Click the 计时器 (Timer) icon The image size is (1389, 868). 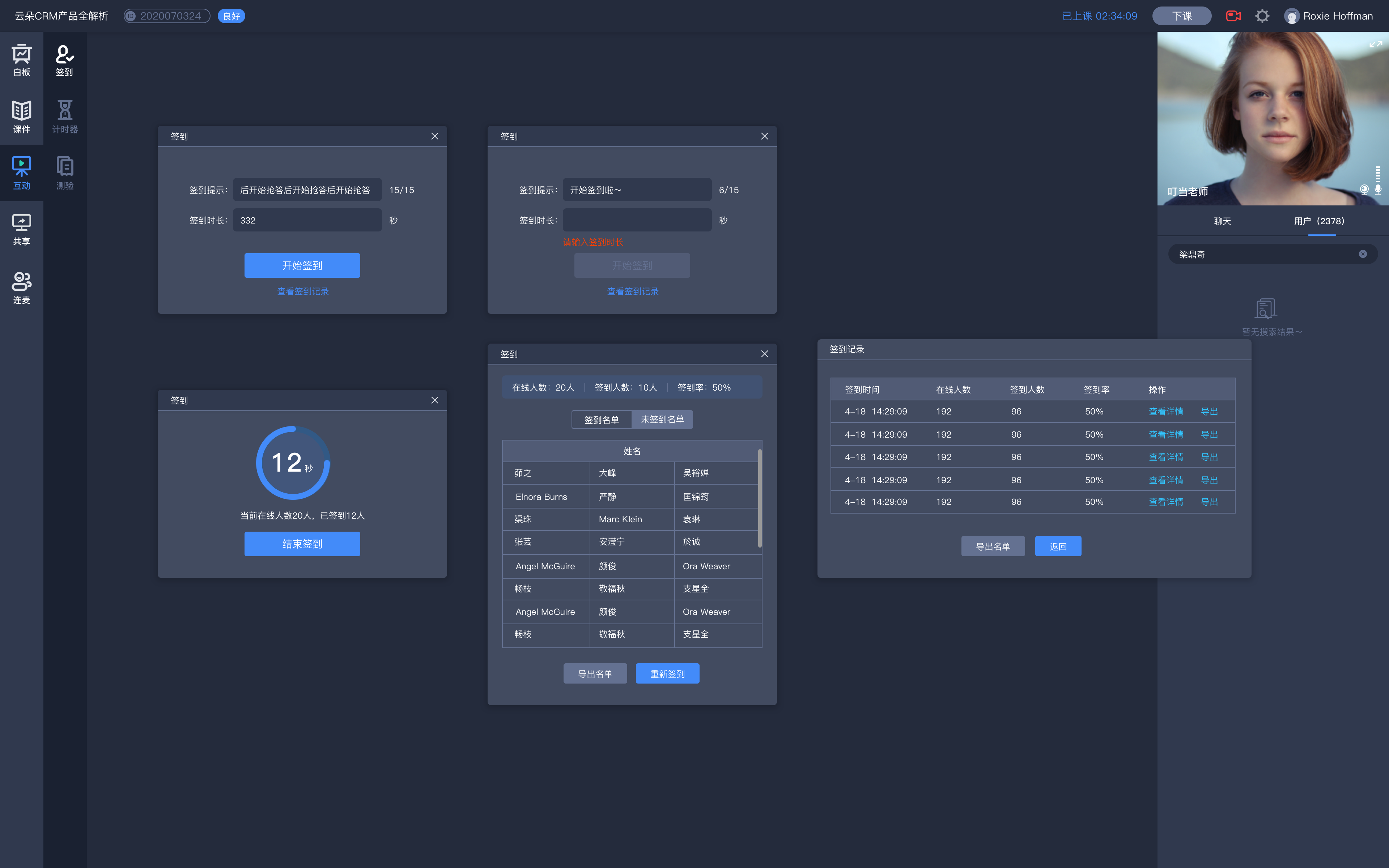coord(64,115)
